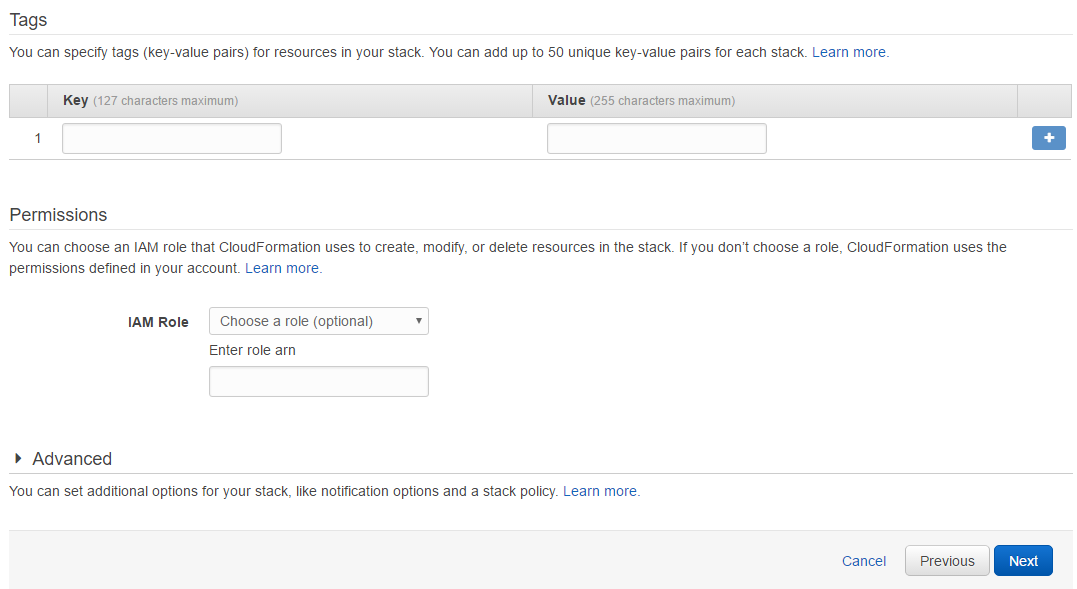This screenshot has width=1077, height=589.
Task: Open the IAM Role dropdown
Action: (x=319, y=321)
